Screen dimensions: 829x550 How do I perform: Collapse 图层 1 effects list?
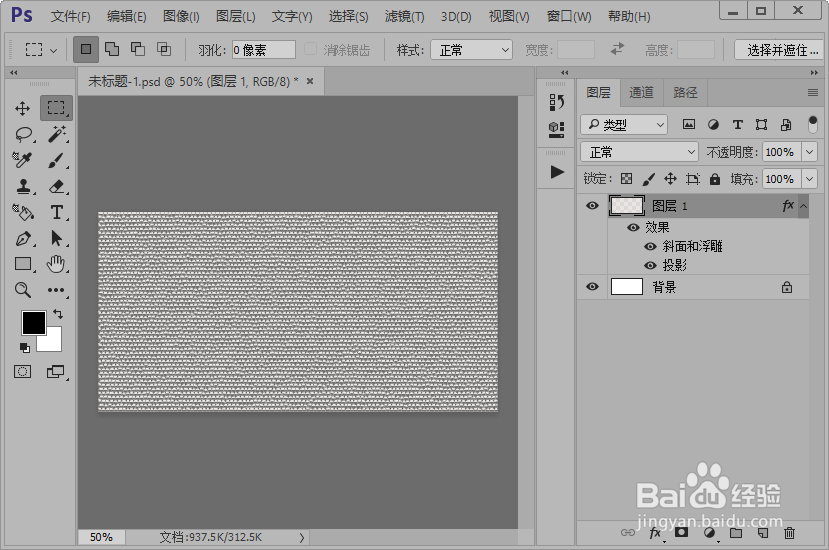tap(803, 206)
